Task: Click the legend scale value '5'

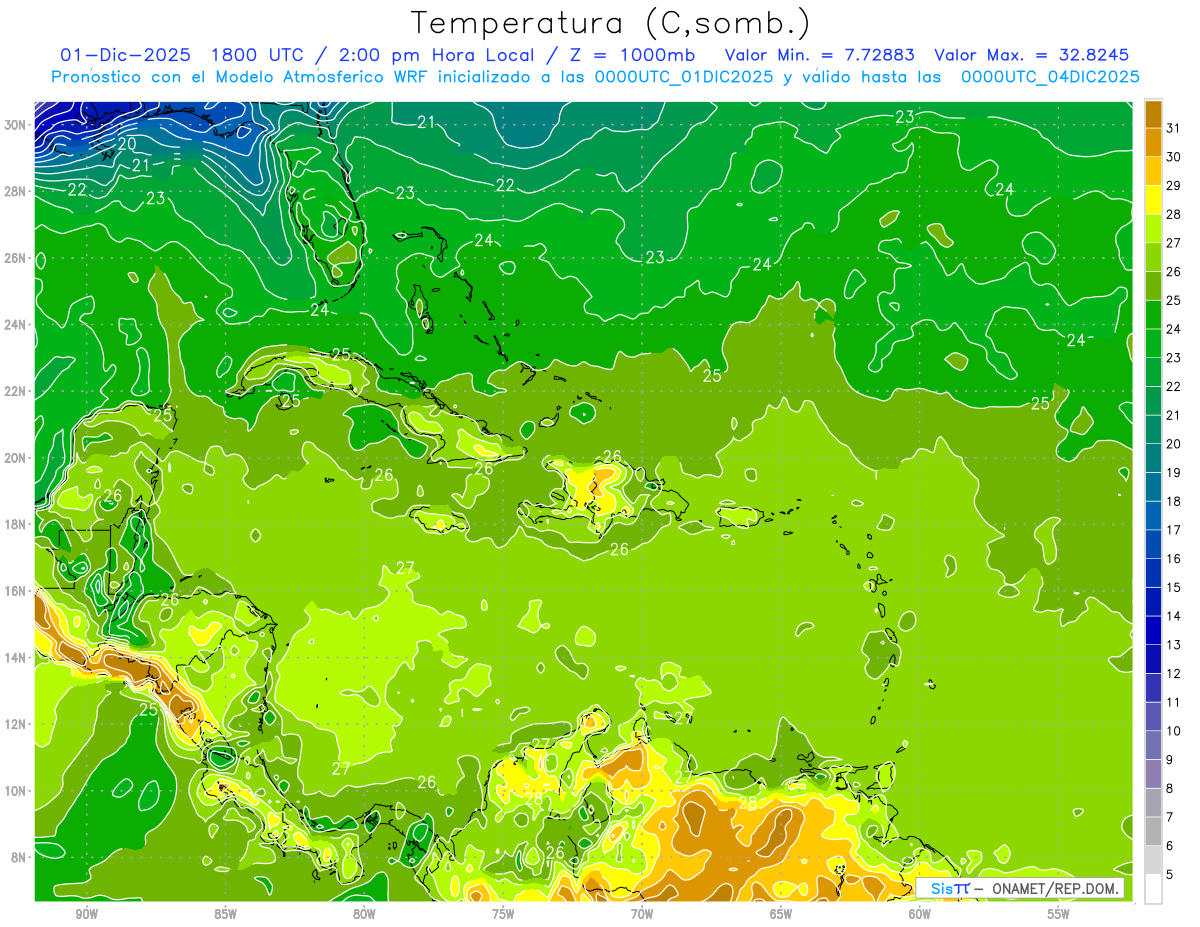Action: coord(1170,874)
